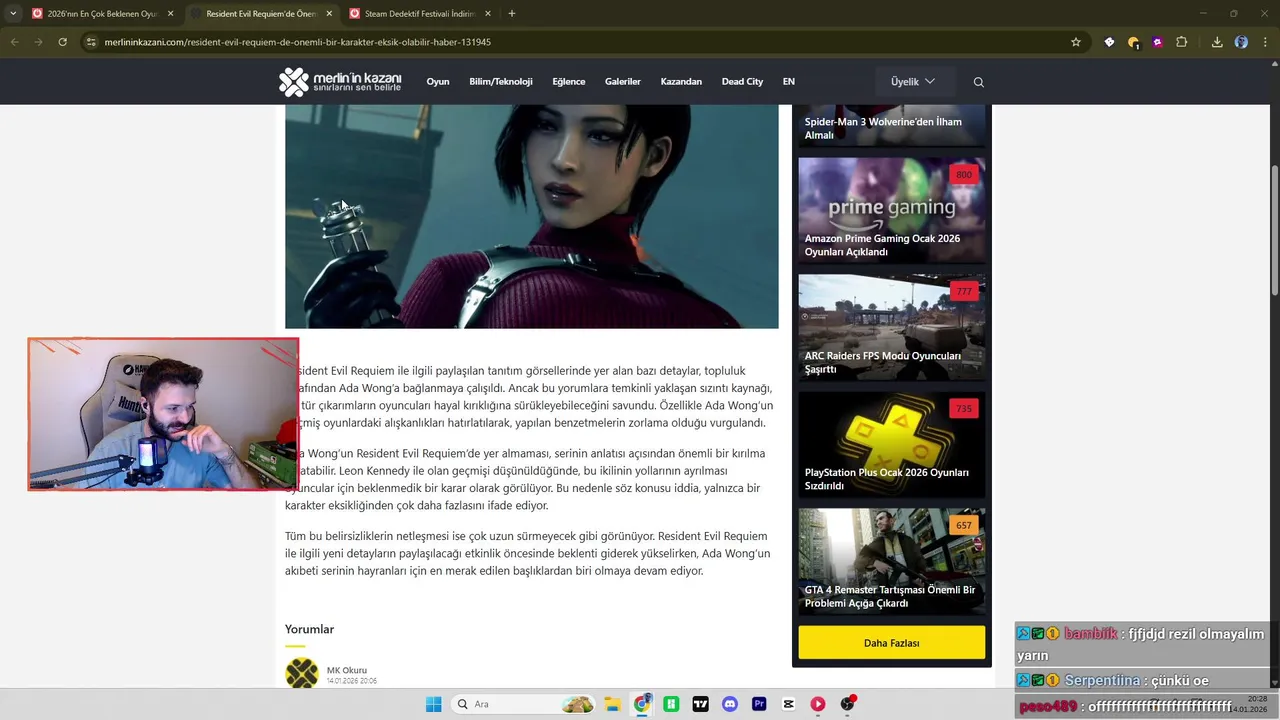This screenshot has height=720, width=1280.
Task: Open the Chrome three-dot menu
Action: (1265, 42)
